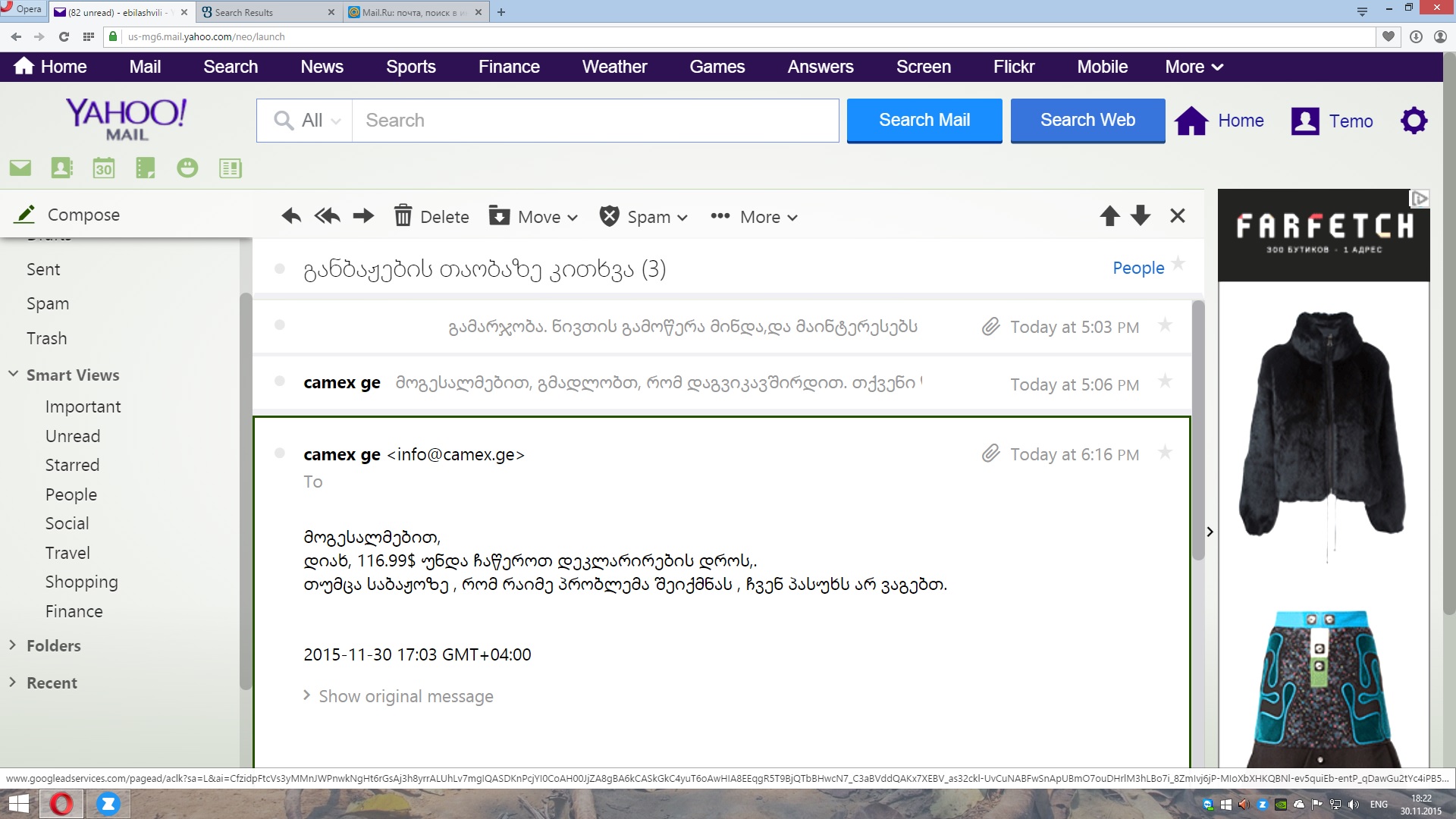Click the attachment paperclip on 5:03 PM message
The width and height of the screenshot is (1456, 819).
click(990, 326)
